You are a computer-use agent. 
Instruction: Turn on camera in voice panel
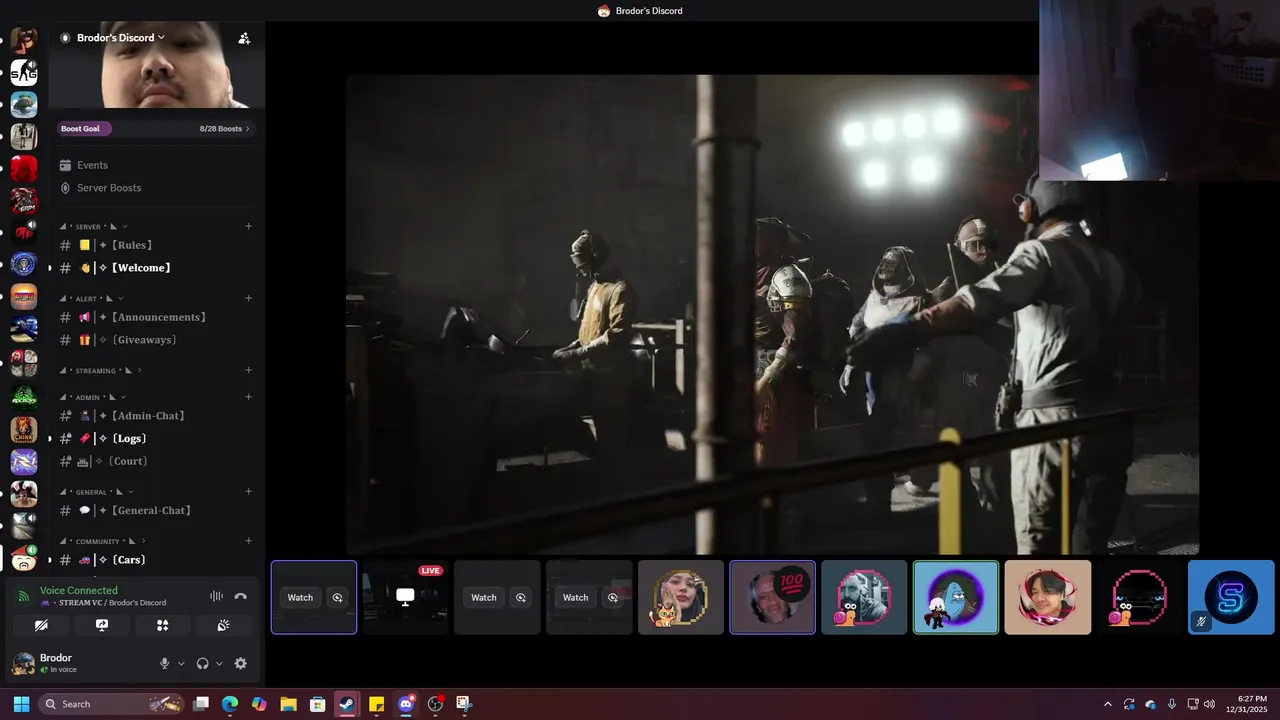point(41,625)
